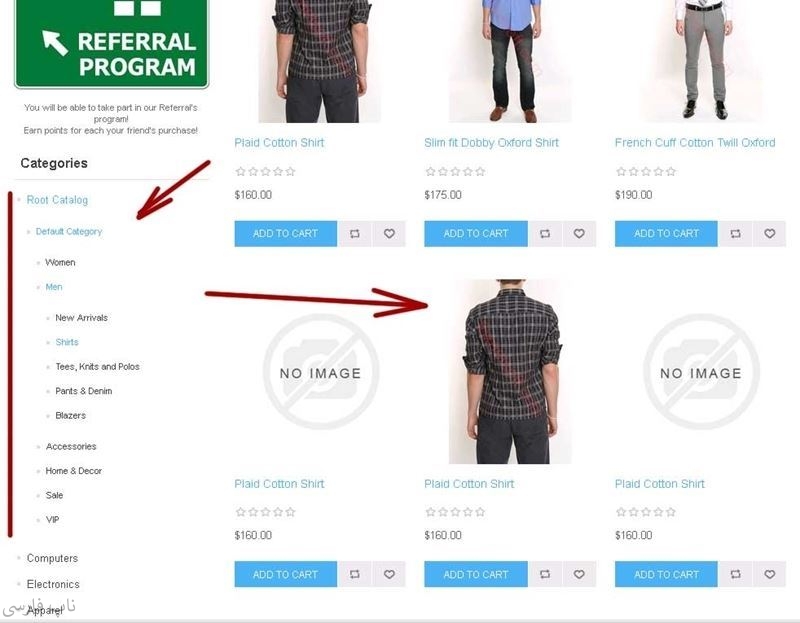Go to Pants & Denim subcategory
Screen dimensions: 800x623
tap(84, 391)
